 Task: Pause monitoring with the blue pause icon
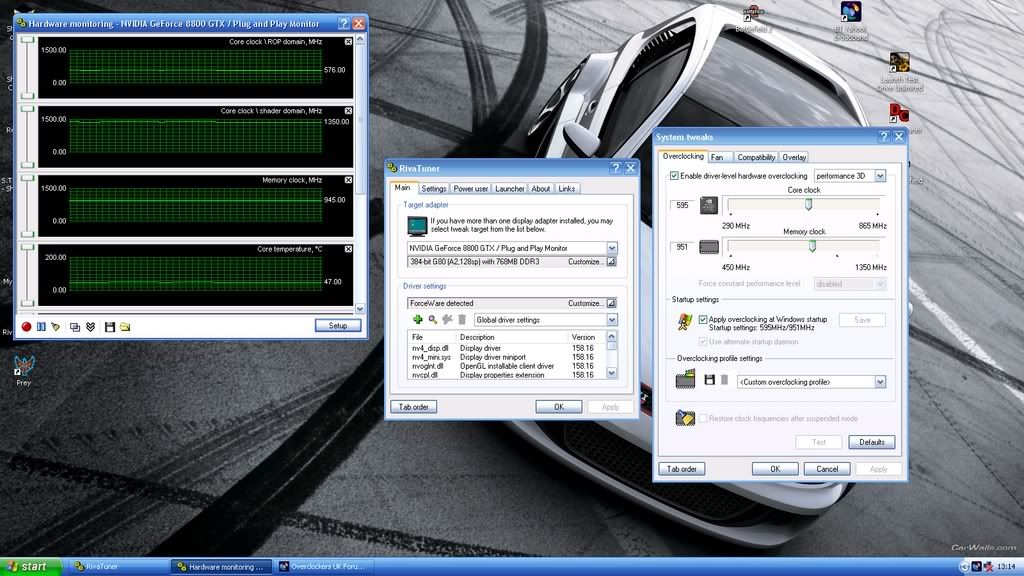(41, 327)
